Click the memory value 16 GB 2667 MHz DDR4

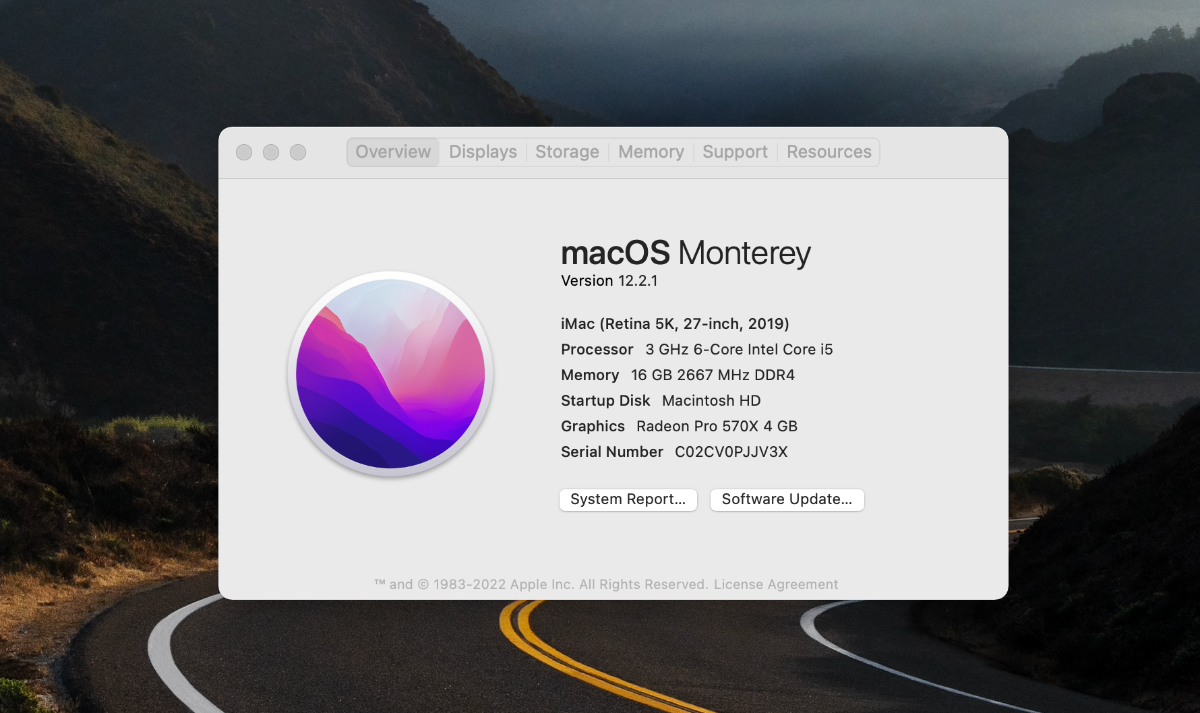click(713, 375)
